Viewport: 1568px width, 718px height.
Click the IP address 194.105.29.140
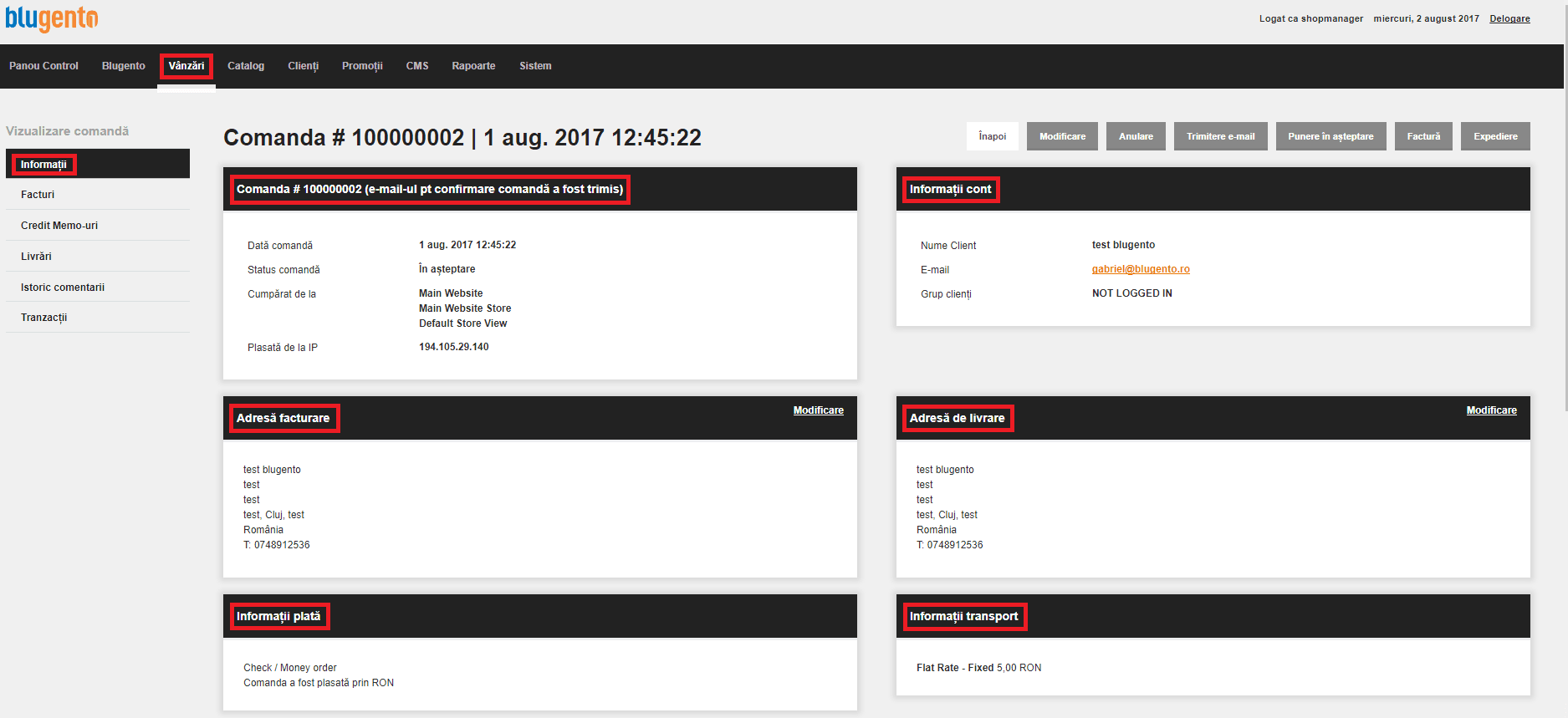[454, 347]
